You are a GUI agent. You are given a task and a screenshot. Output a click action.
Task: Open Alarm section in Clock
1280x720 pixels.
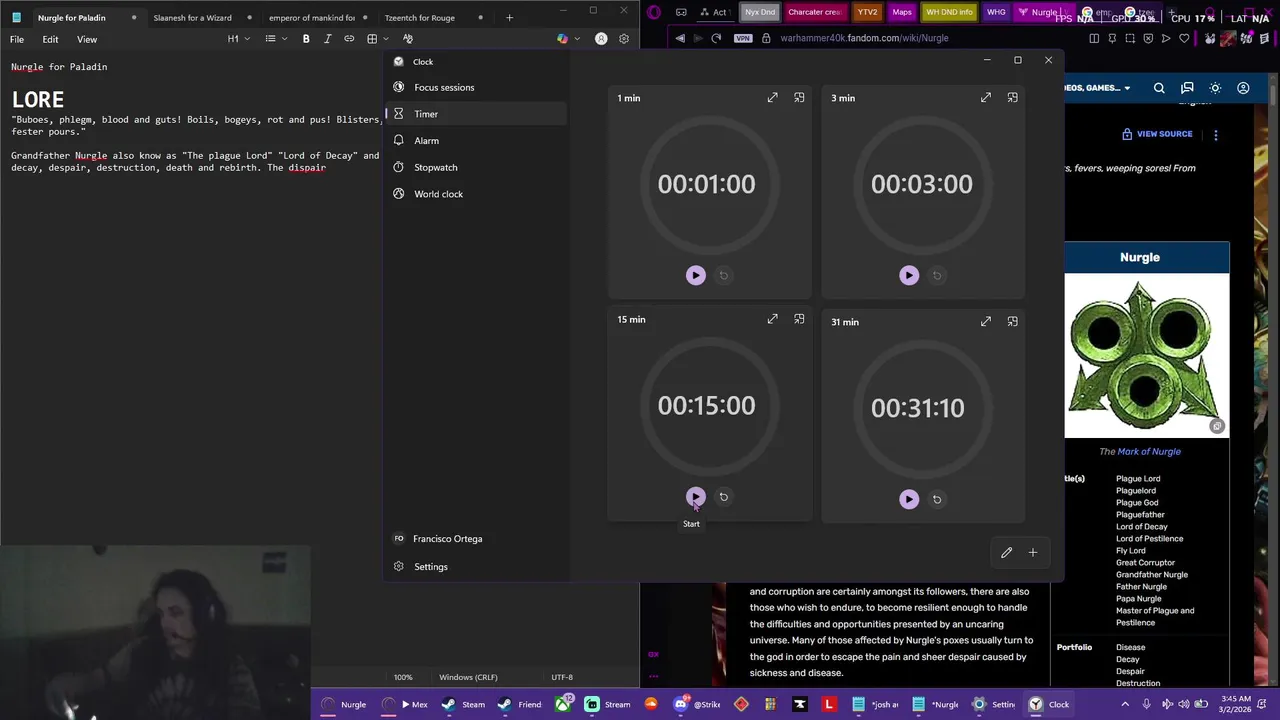click(478, 141)
